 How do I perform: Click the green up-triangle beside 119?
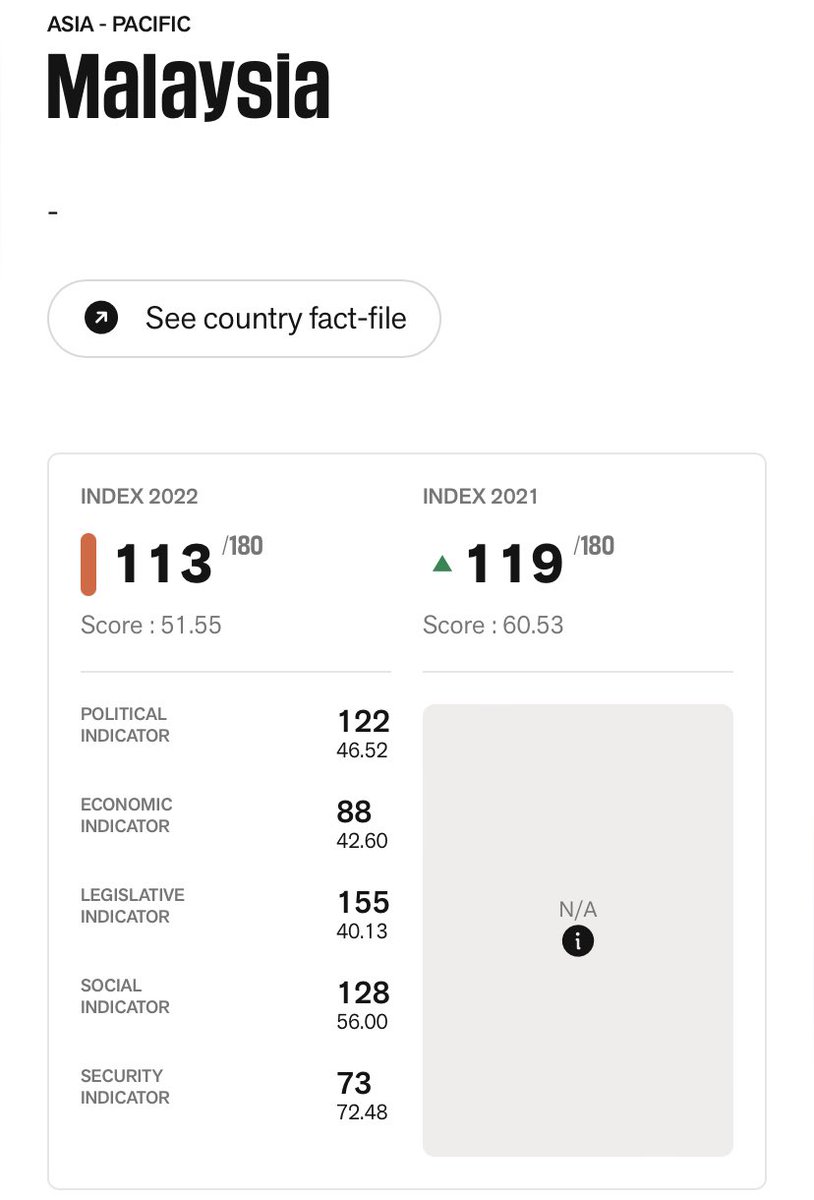(x=441, y=564)
